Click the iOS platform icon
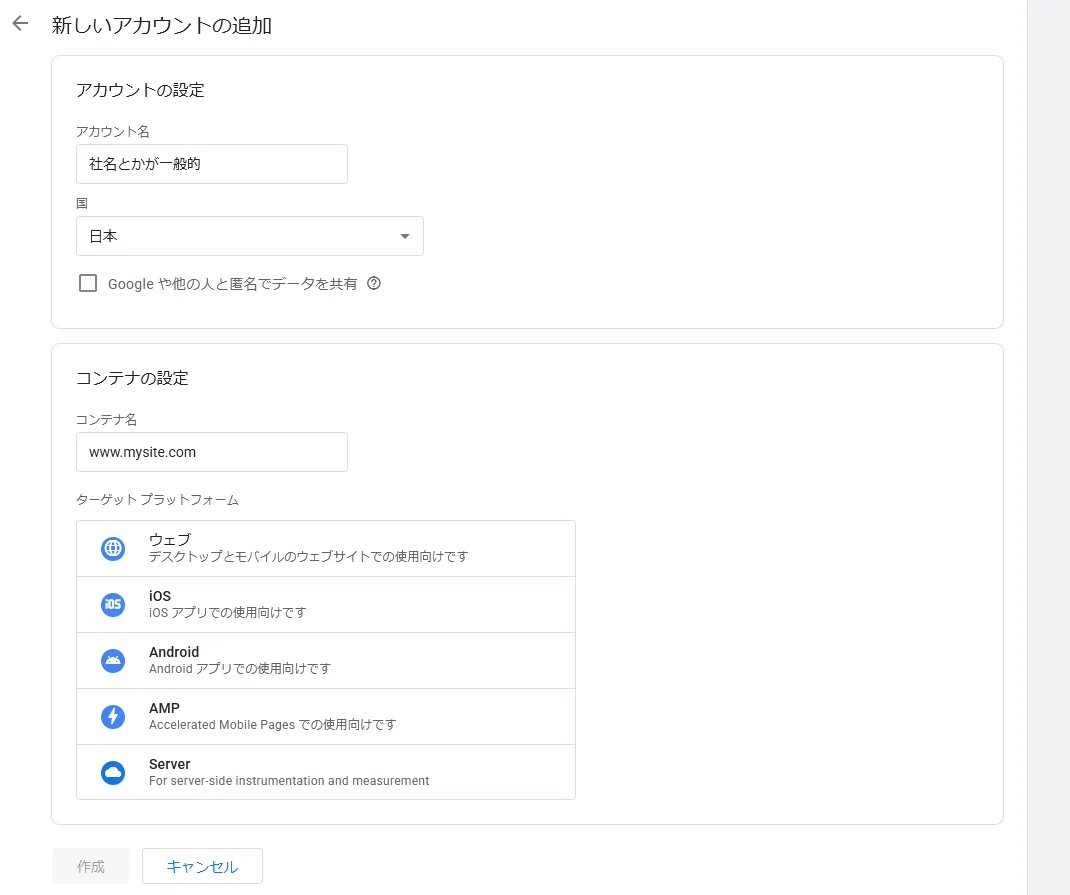This screenshot has width=1070, height=895. 113,604
